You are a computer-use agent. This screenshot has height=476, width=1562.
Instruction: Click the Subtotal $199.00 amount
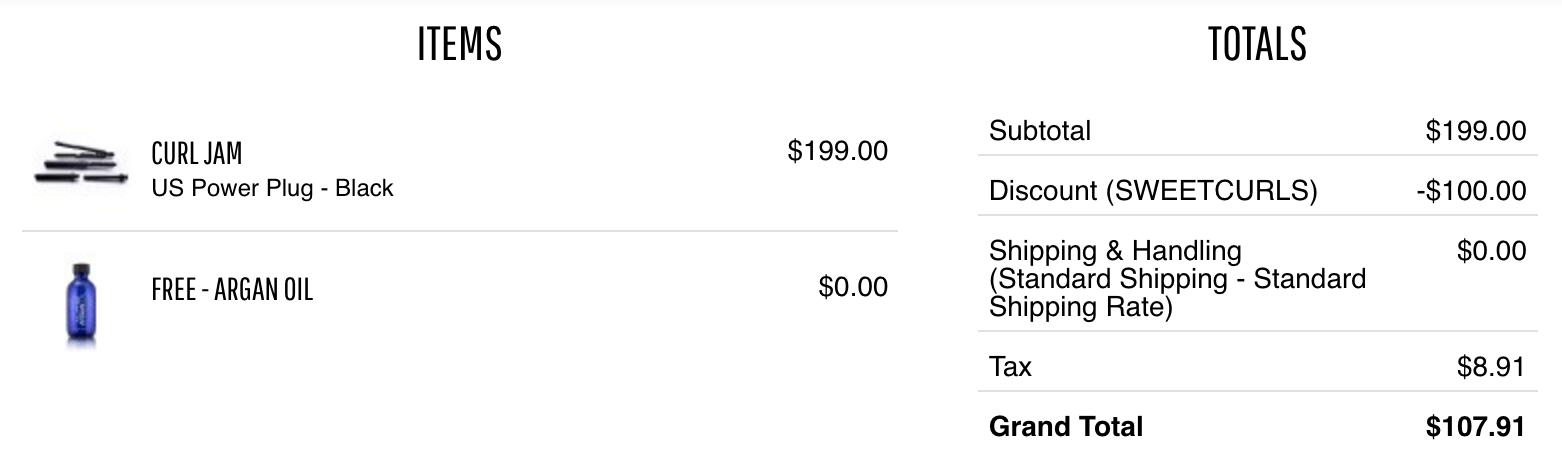(1476, 131)
